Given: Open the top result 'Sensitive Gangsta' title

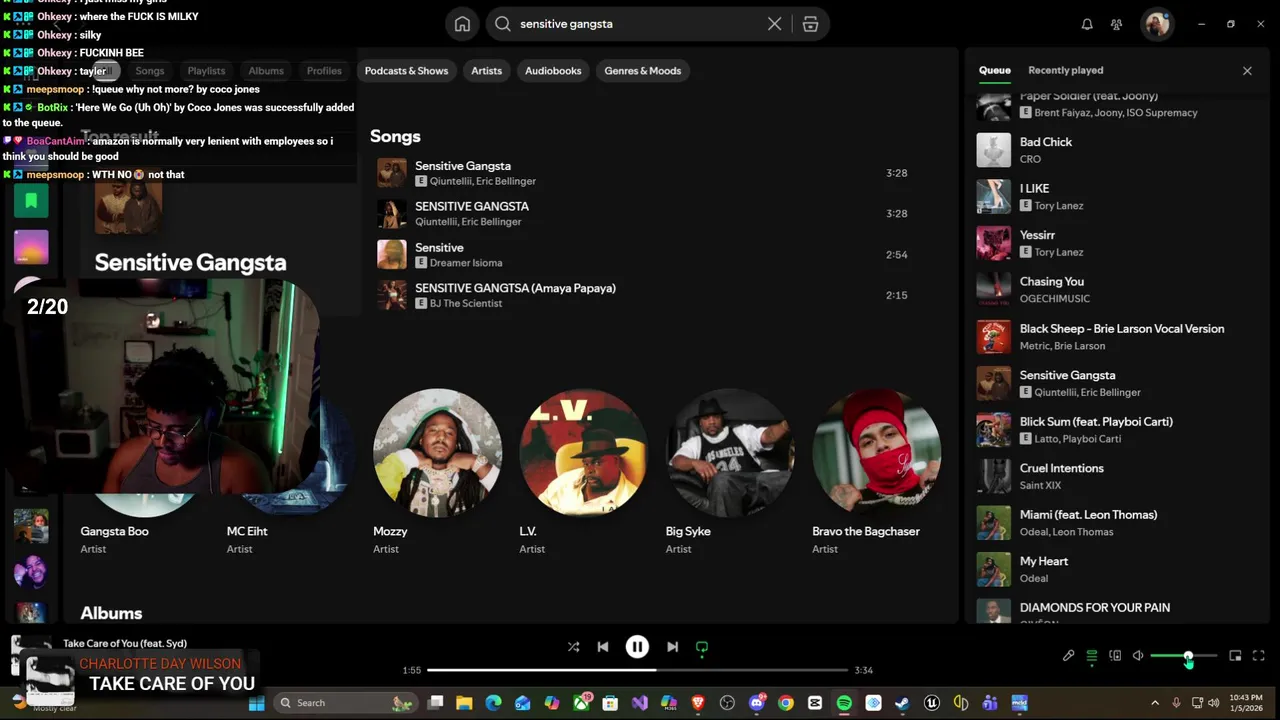Looking at the screenshot, I should (190, 262).
